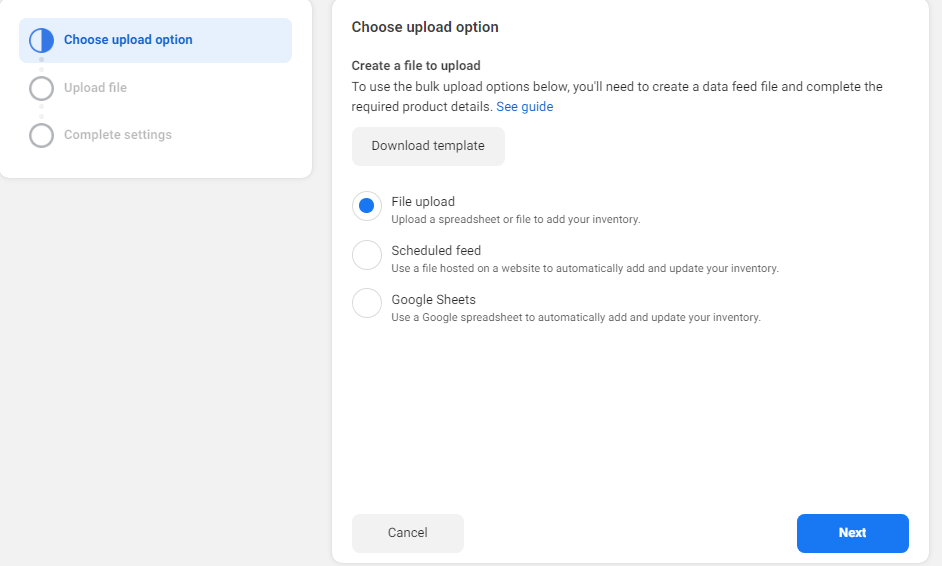This screenshot has width=942, height=566.
Task: Proceed with the blue Next button
Action: [x=852, y=533]
